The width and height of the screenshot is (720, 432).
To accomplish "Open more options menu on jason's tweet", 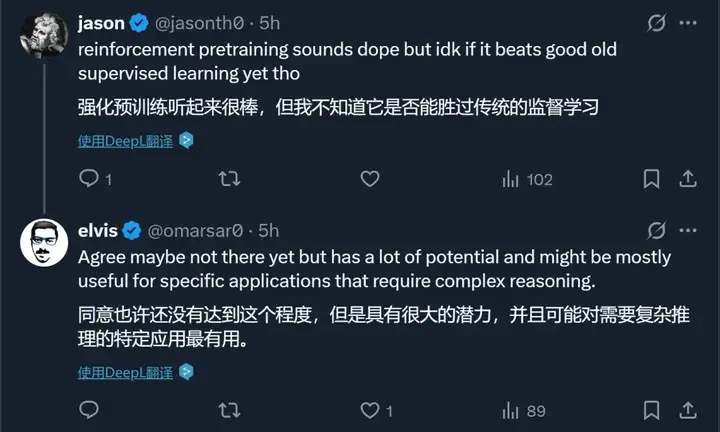I will coord(688,22).
